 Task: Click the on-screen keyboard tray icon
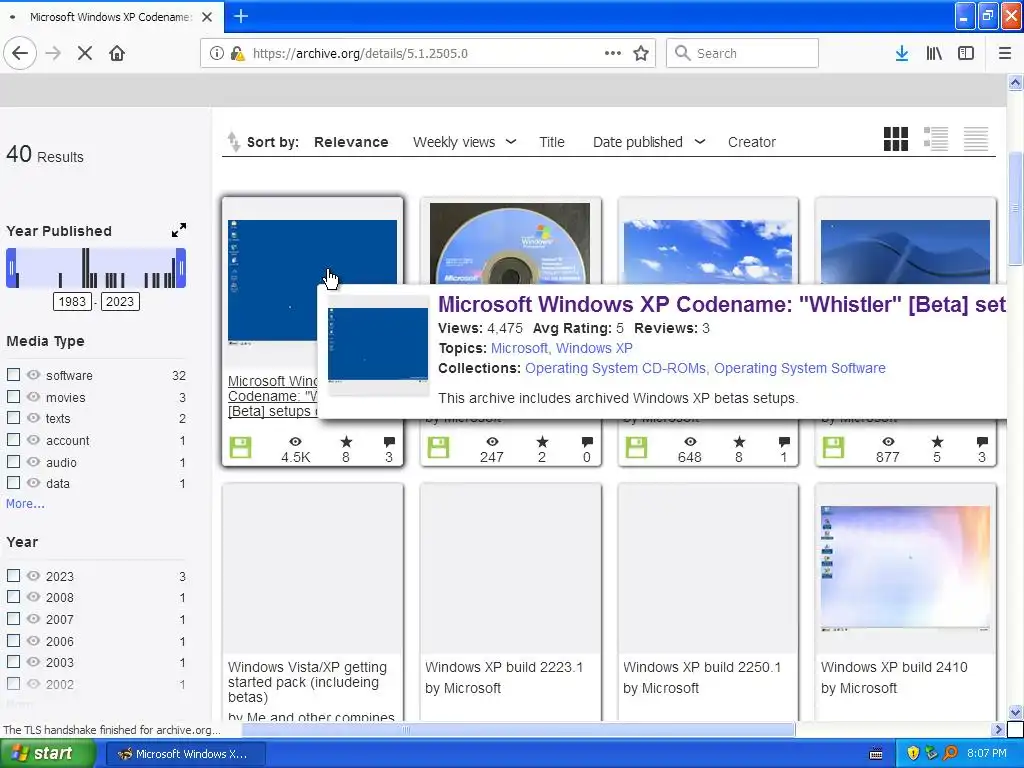(x=876, y=754)
